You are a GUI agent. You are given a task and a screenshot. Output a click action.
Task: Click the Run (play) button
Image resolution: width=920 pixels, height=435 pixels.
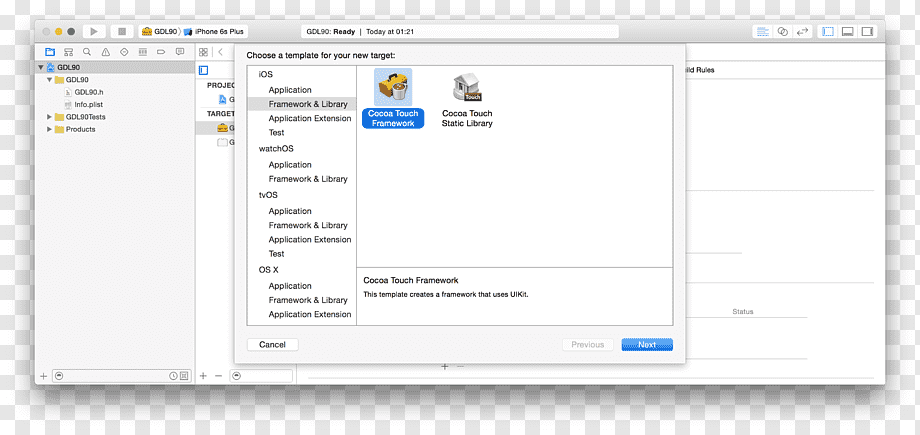point(94,32)
